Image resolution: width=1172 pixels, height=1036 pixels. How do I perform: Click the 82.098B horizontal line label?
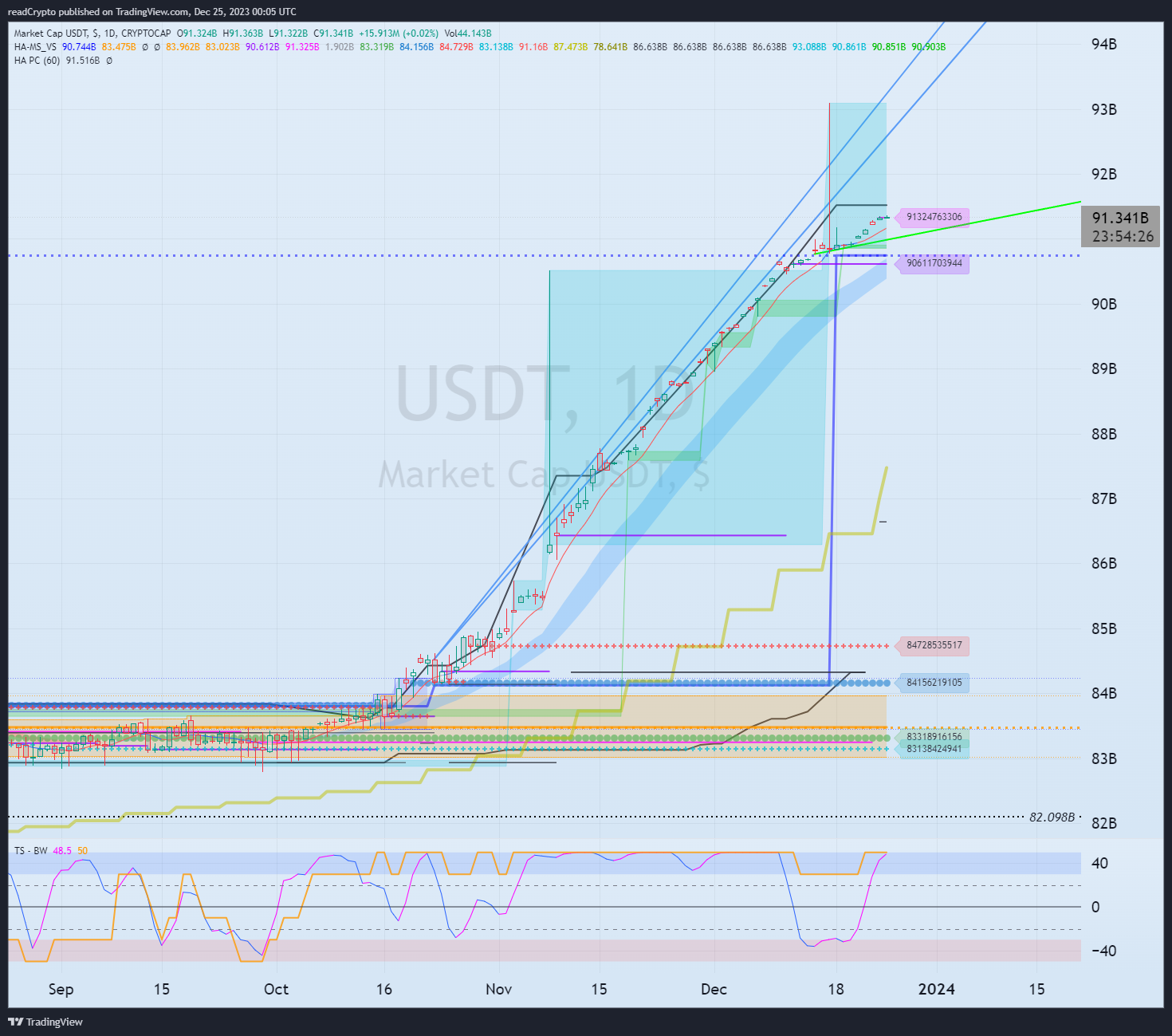click(1052, 817)
